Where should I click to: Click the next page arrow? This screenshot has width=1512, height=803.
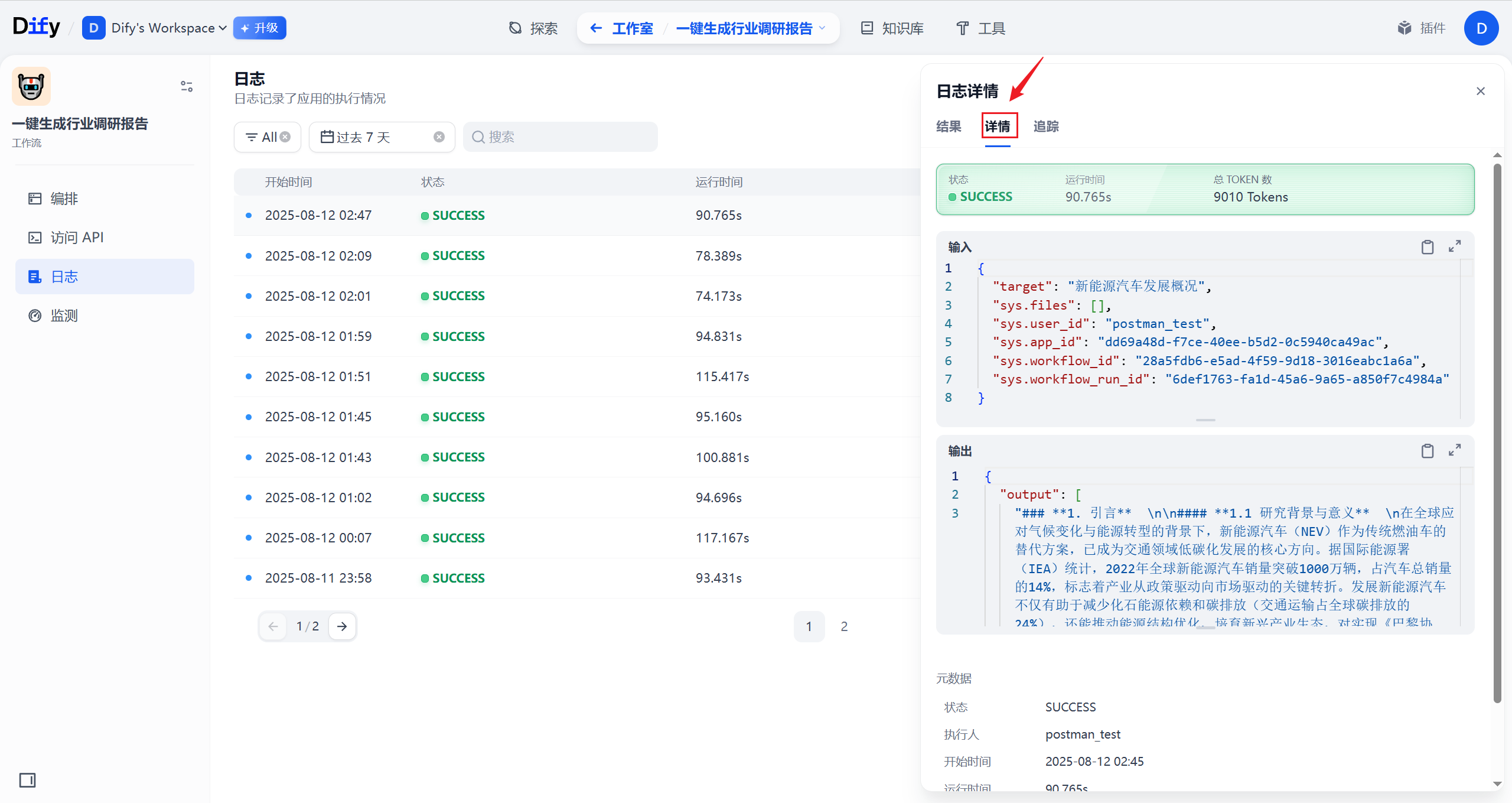(342, 626)
